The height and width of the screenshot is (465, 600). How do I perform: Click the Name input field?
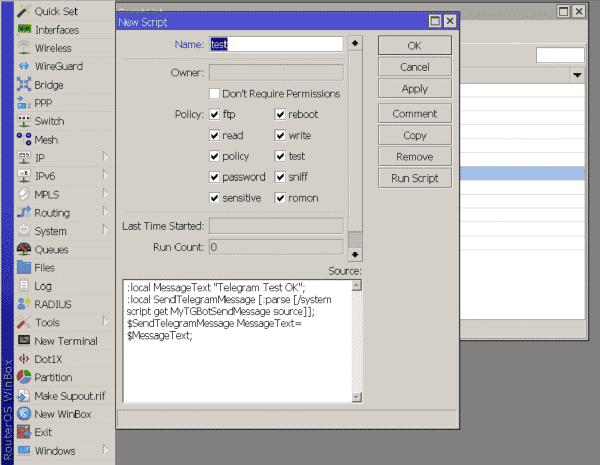(276, 44)
